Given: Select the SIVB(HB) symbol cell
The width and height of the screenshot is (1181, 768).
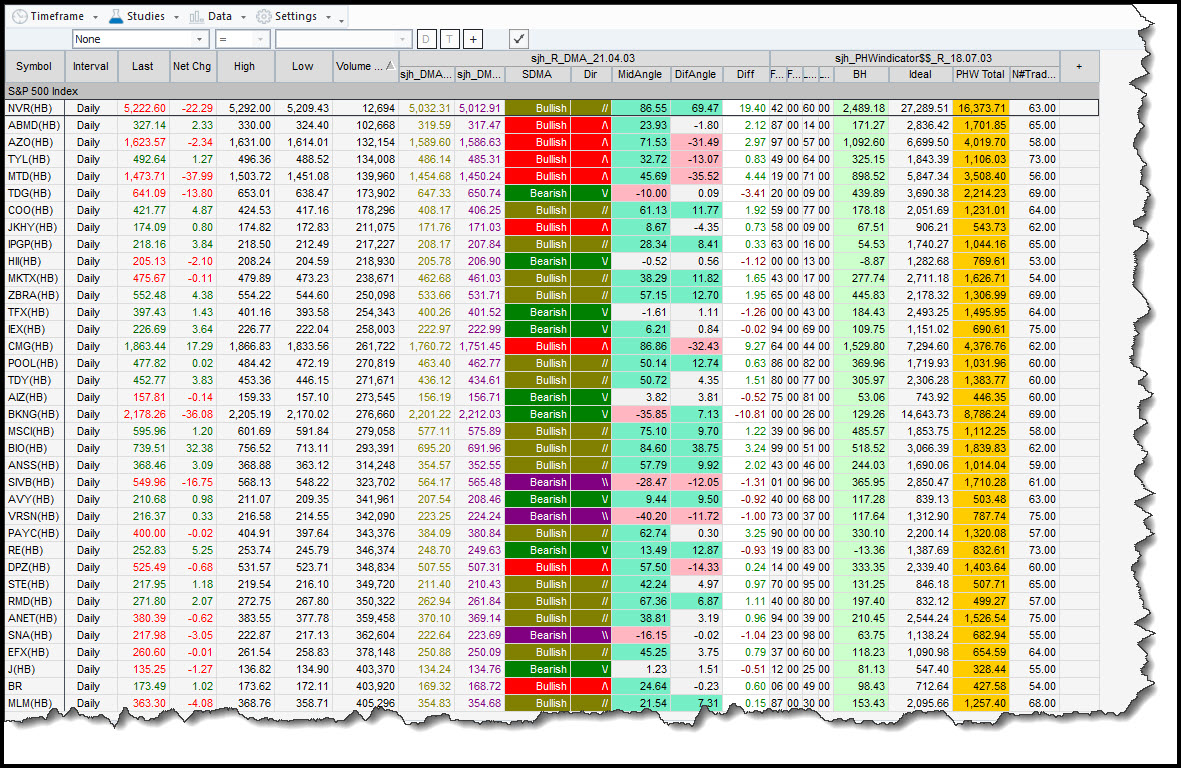Looking at the screenshot, I should (35, 483).
